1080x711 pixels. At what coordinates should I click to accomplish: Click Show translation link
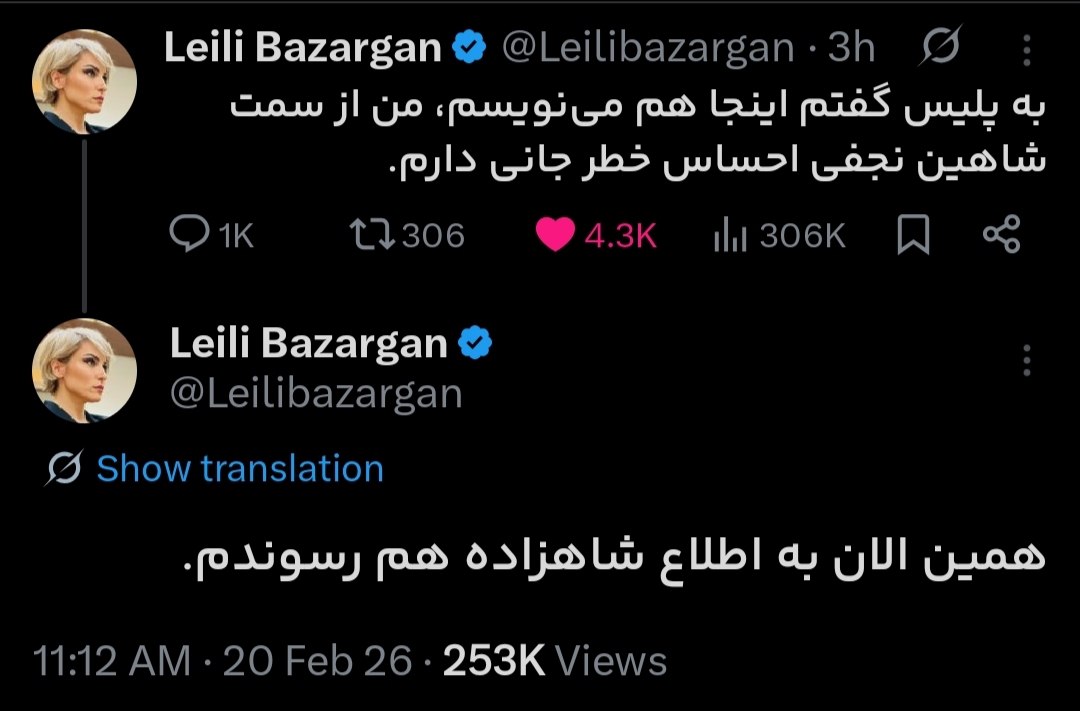(240, 468)
